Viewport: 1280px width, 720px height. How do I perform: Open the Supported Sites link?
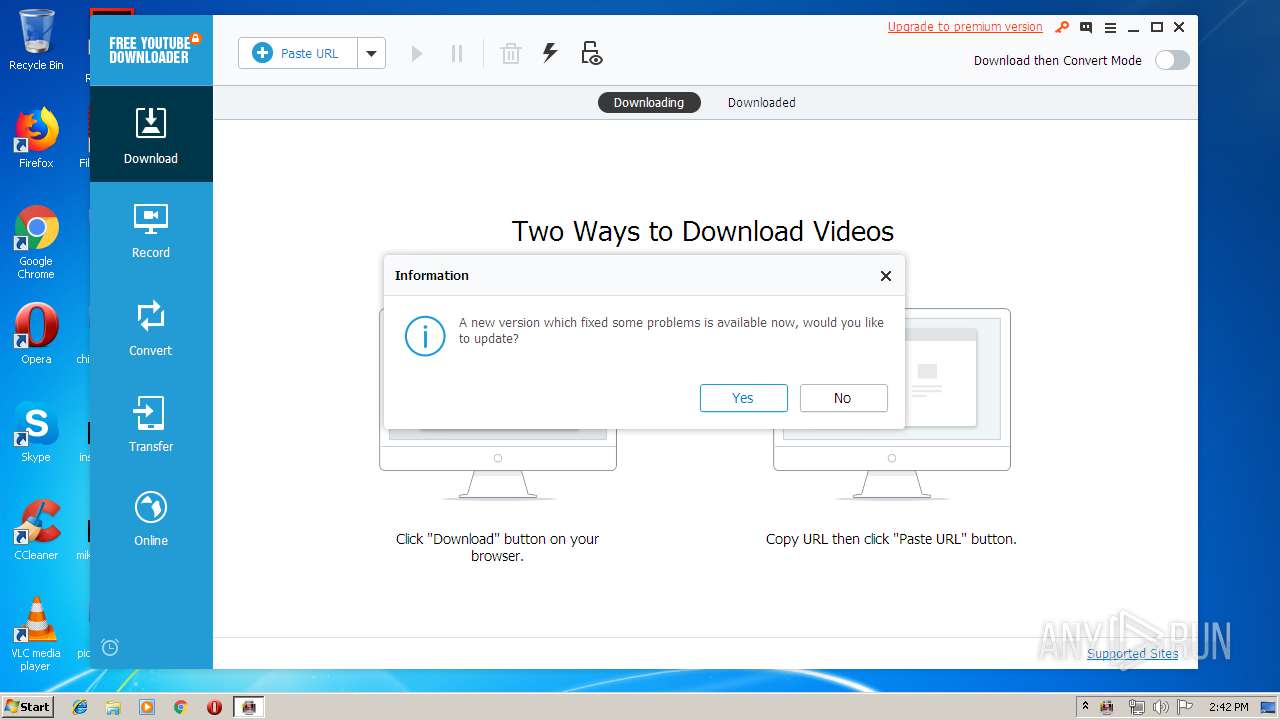(1133, 653)
